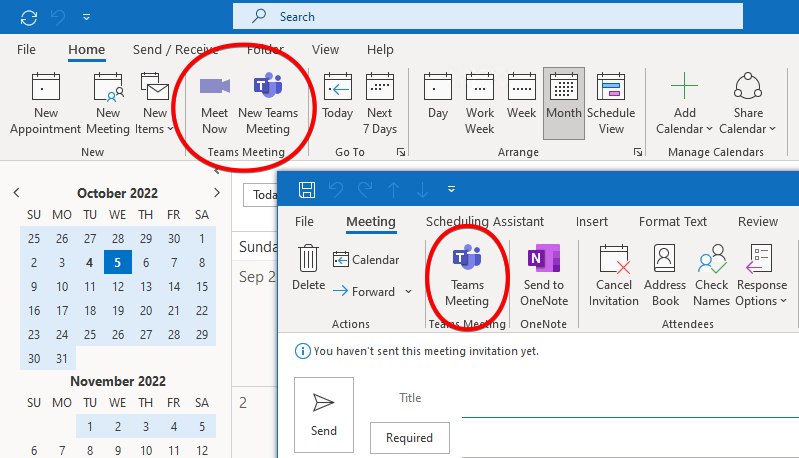Click the Send button

(324, 413)
